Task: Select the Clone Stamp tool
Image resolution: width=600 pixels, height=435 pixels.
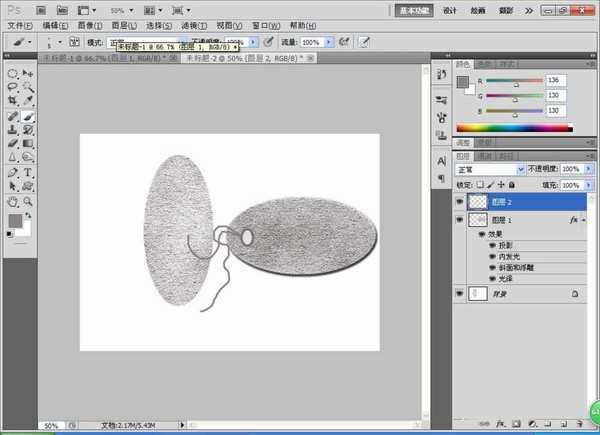Action: (x=12, y=130)
